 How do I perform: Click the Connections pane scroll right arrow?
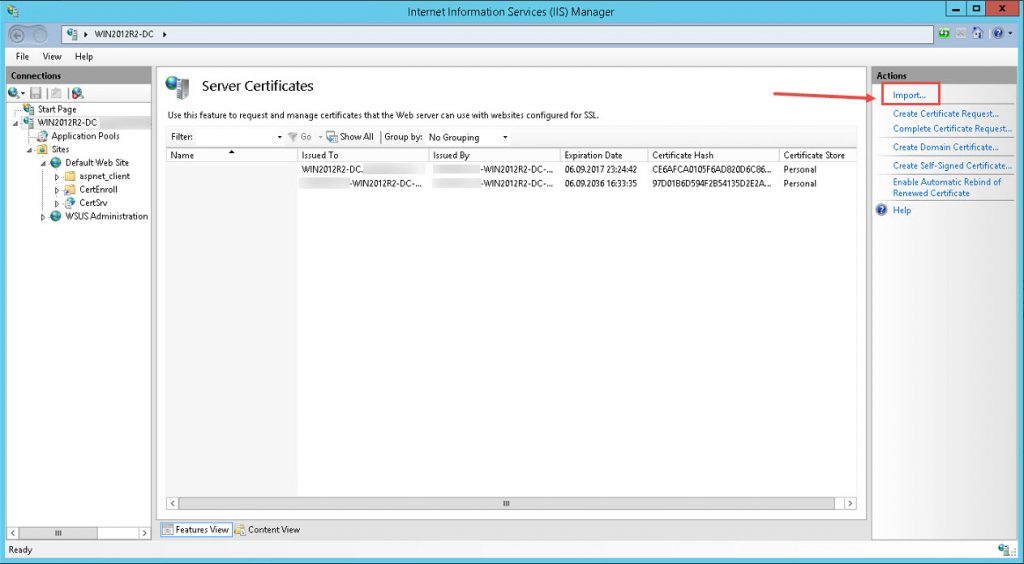(x=144, y=533)
